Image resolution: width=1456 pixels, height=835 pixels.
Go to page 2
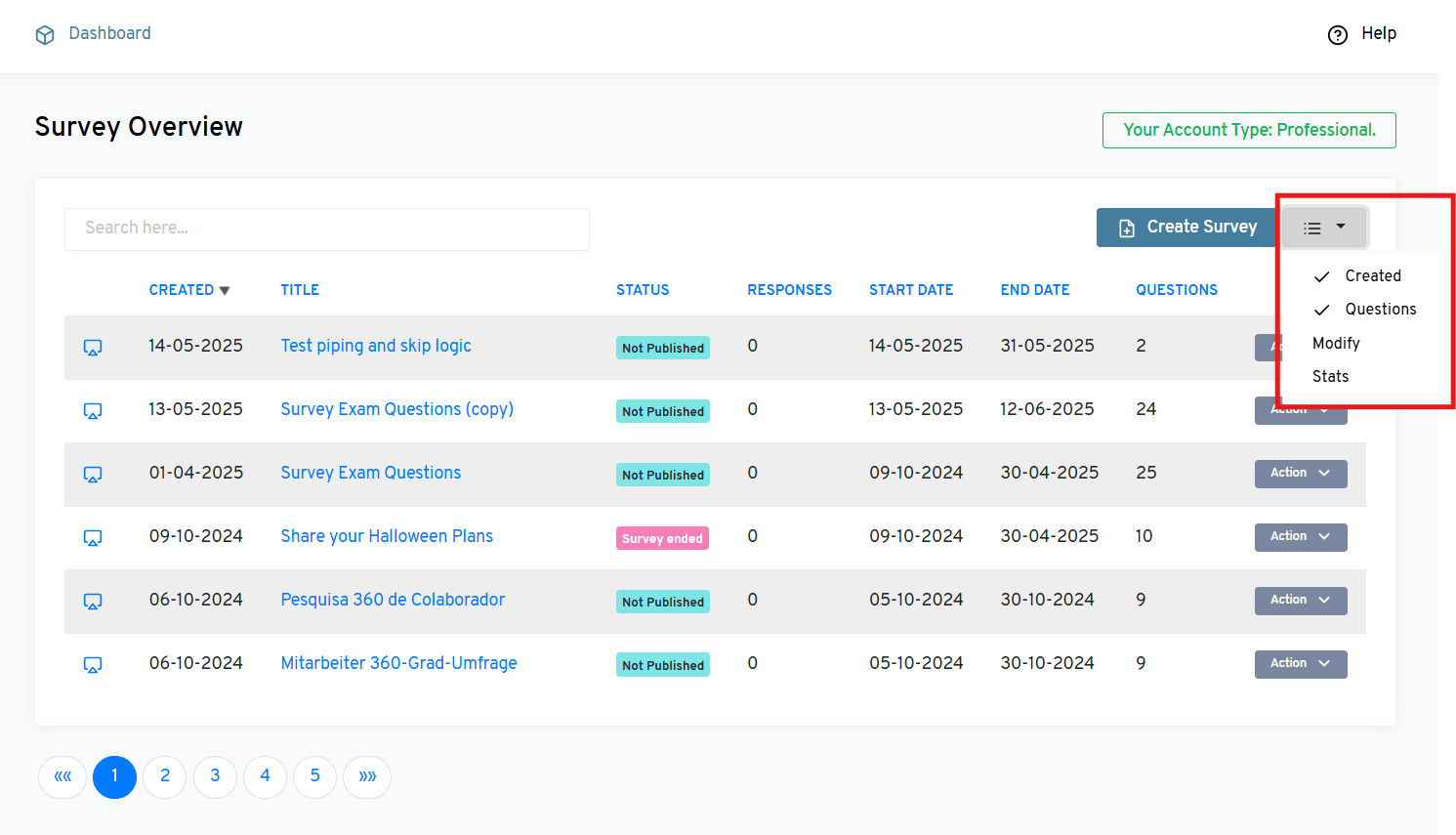(164, 777)
